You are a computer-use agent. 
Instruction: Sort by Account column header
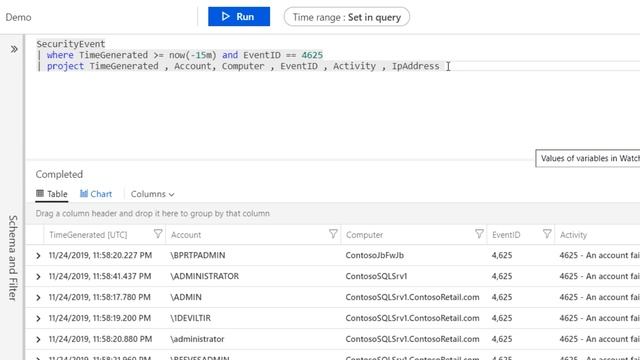click(x=186, y=235)
